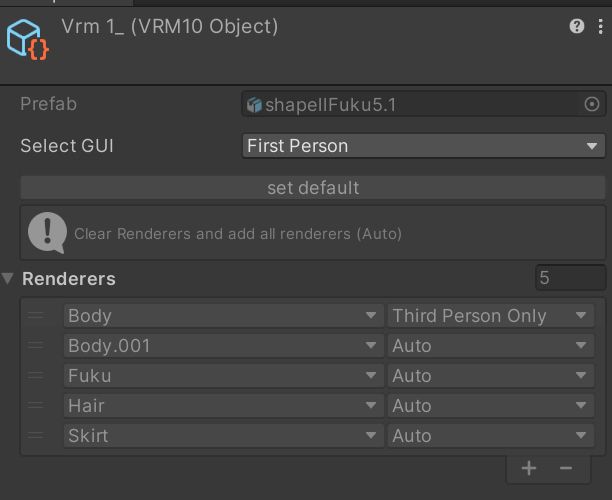Open the Body renderer selection dropdown
The image size is (612, 500).
pyautogui.click(x=222, y=316)
